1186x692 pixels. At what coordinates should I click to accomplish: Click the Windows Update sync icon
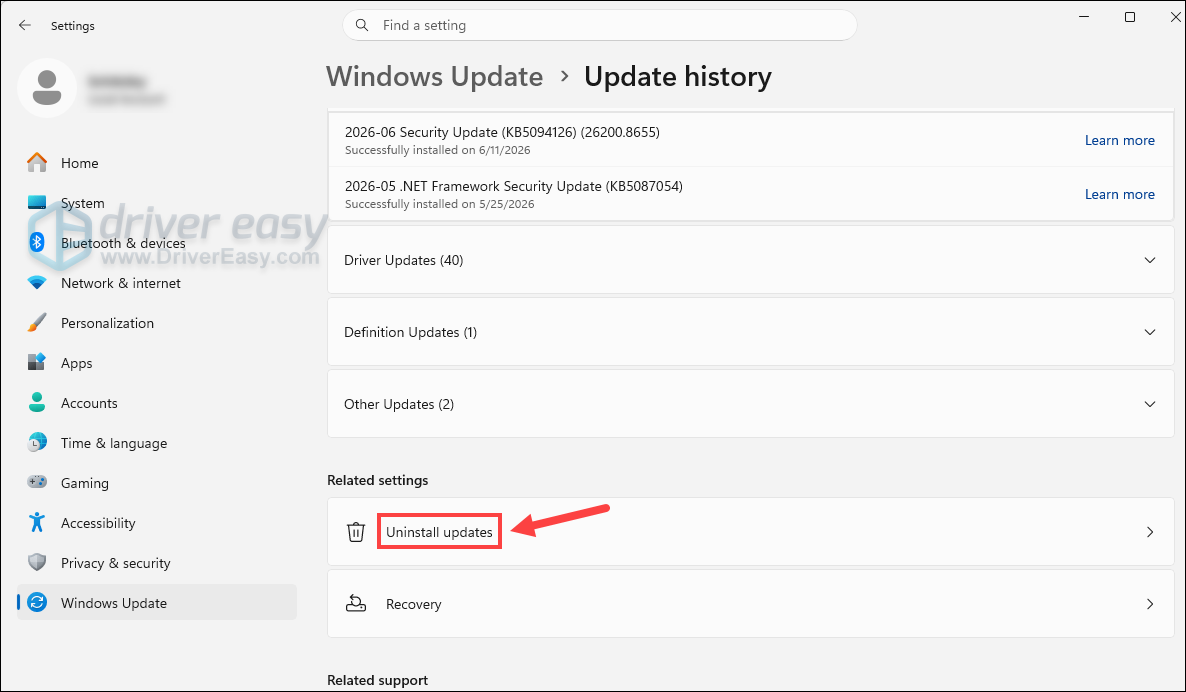37,603
